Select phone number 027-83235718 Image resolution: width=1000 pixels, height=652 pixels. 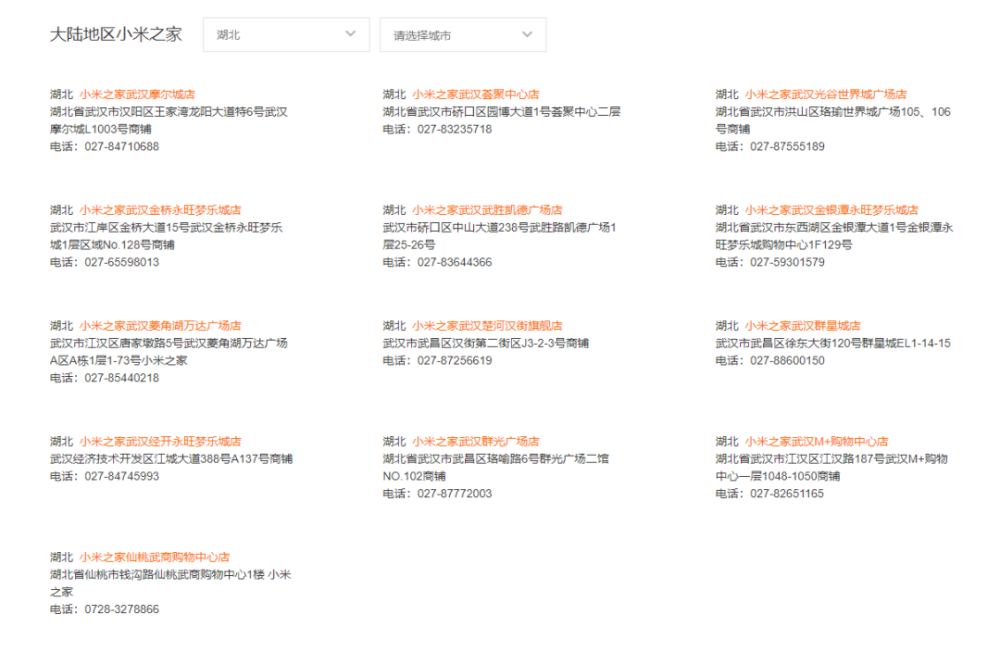455,130
